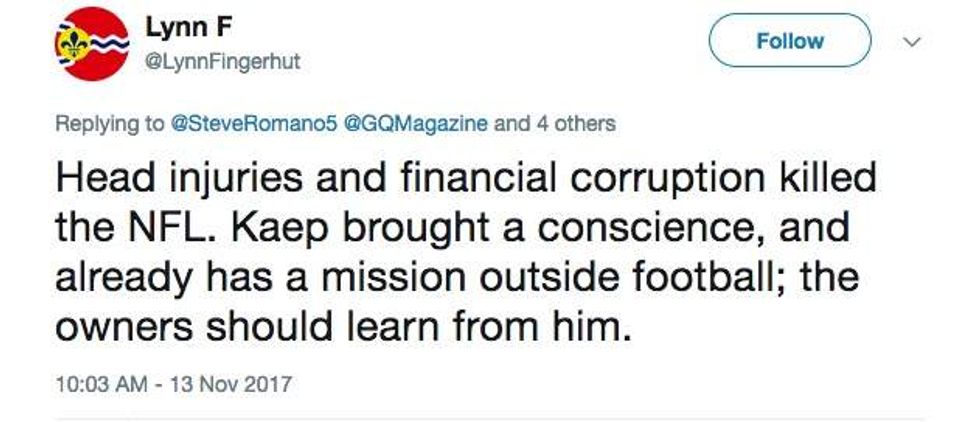Expand the tweet options chevron
980x422 pixels.
[911, 42]
